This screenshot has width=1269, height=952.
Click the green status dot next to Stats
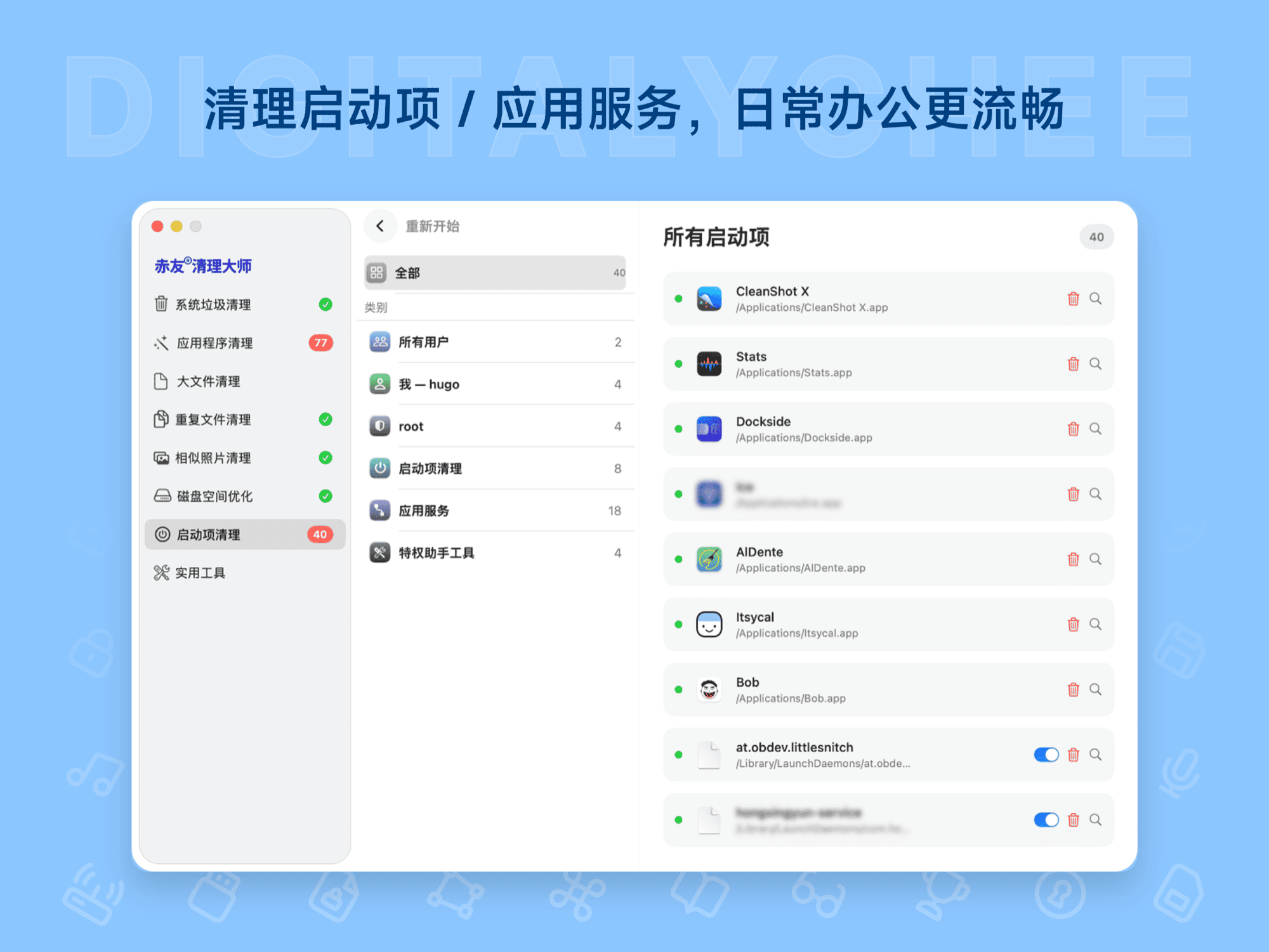pos(680,364)
